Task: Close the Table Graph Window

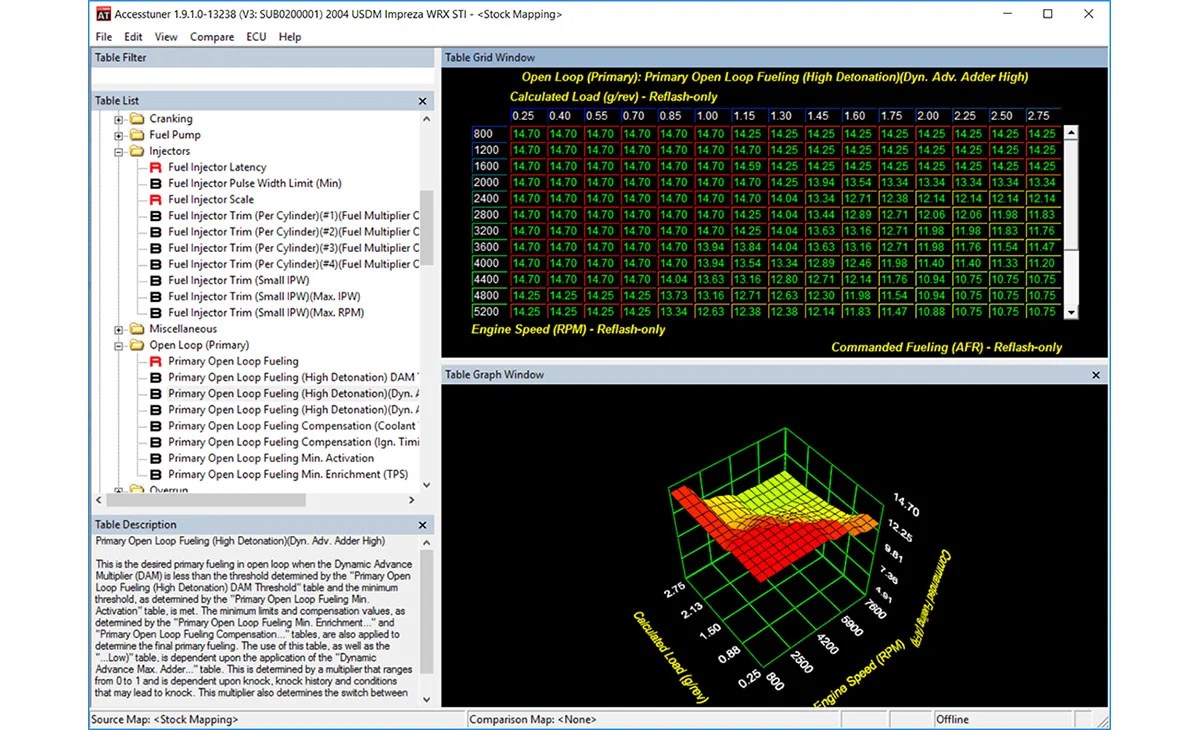Action: (1096, 375)
